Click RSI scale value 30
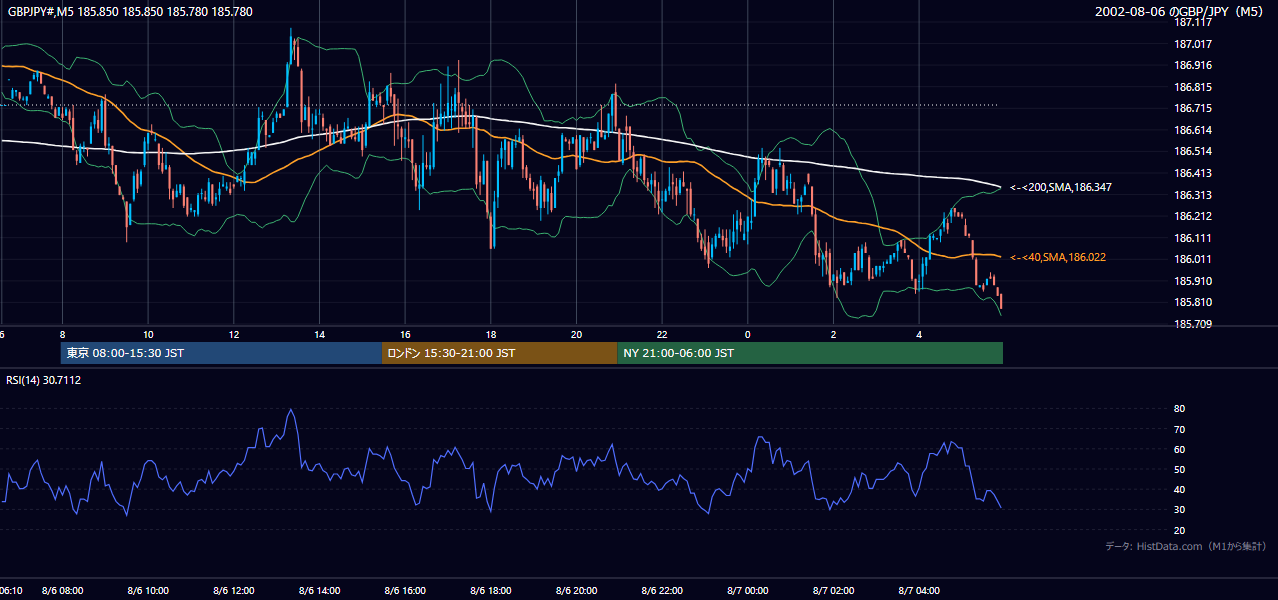 (x=1180, y=509)
